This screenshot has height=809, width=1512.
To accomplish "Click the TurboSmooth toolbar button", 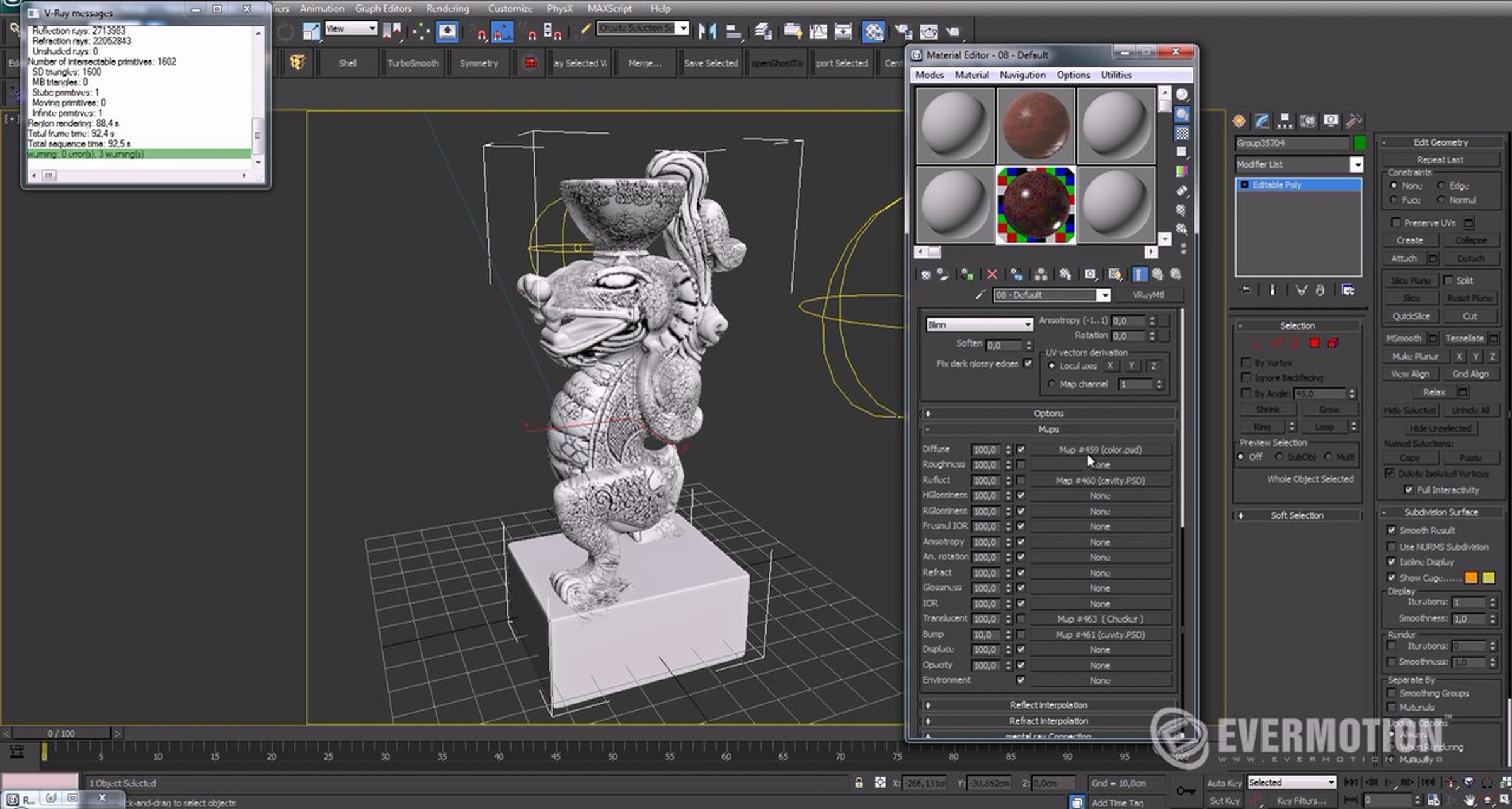I will [x=413, y=63].
